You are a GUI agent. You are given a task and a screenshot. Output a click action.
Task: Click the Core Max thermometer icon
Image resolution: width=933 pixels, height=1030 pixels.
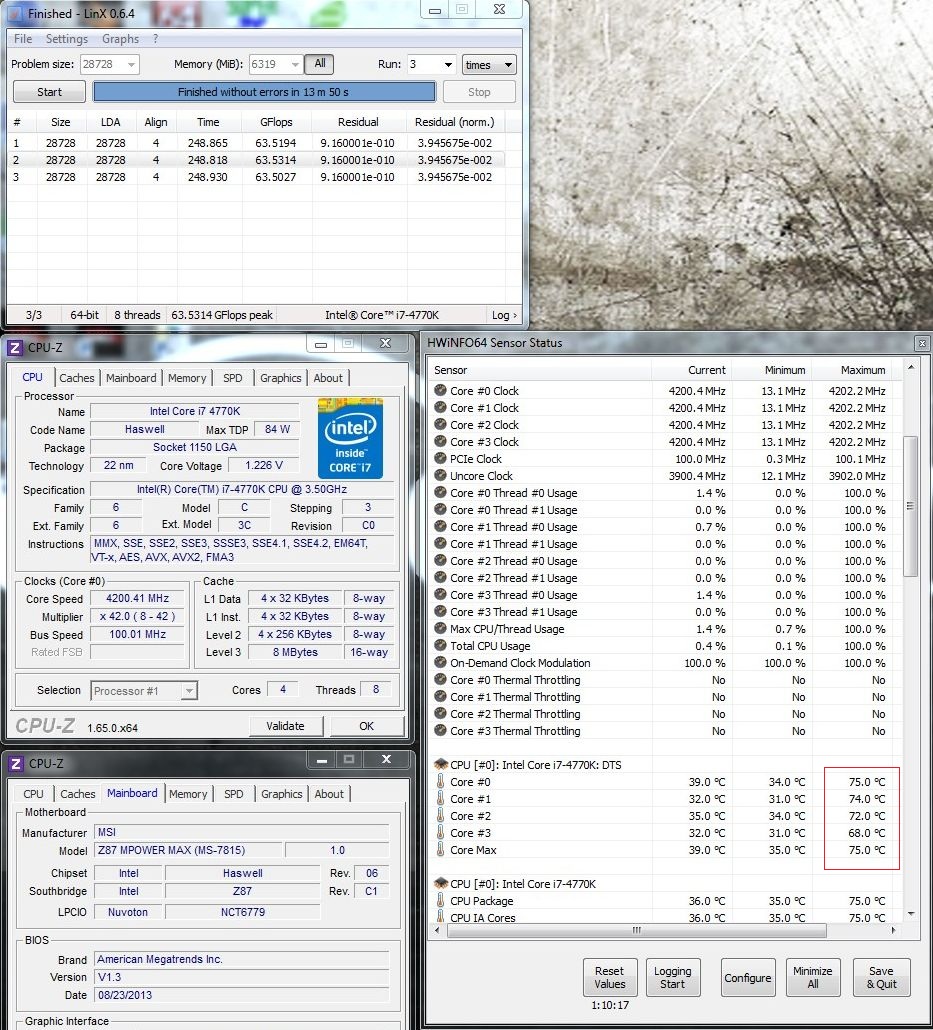(440, 850)
